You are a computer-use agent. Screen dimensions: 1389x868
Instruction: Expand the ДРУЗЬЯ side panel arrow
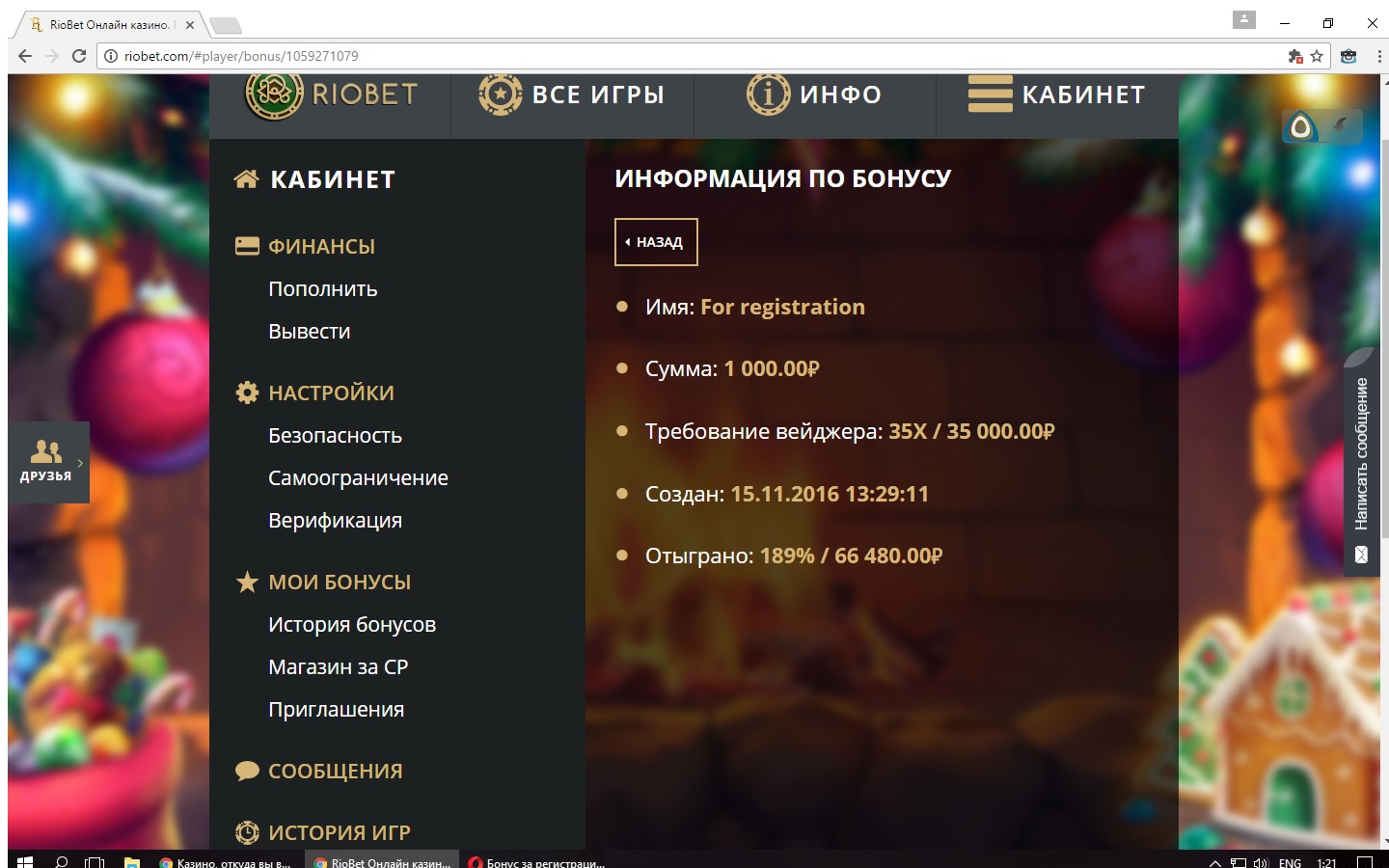tap(80, 464)
